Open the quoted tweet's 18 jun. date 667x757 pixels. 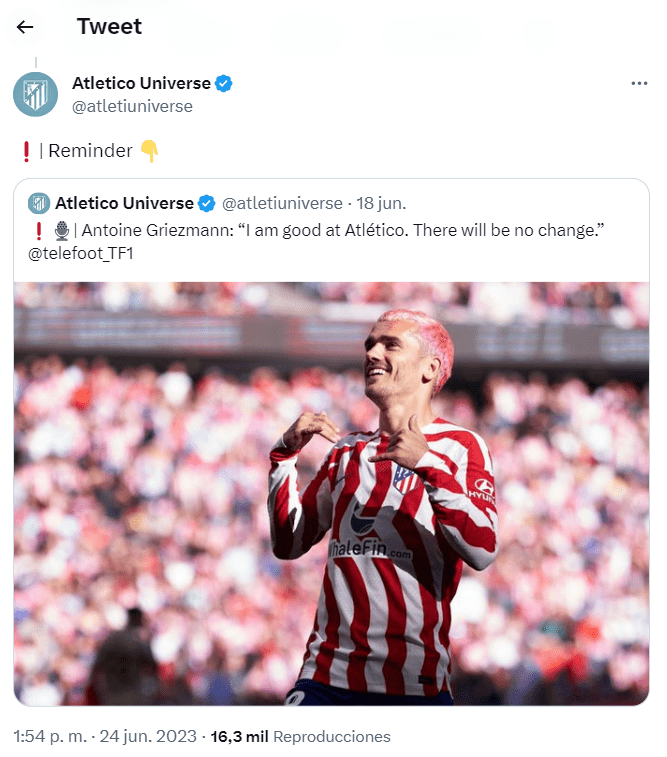[x=381, y=203]
